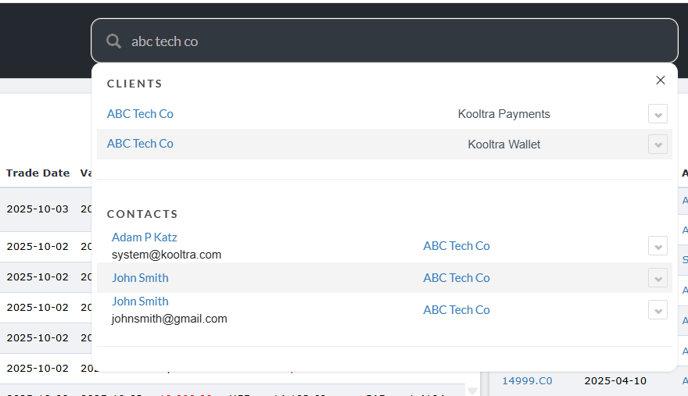Expand dropdown for Kooltra Payments row

point(658,114)
